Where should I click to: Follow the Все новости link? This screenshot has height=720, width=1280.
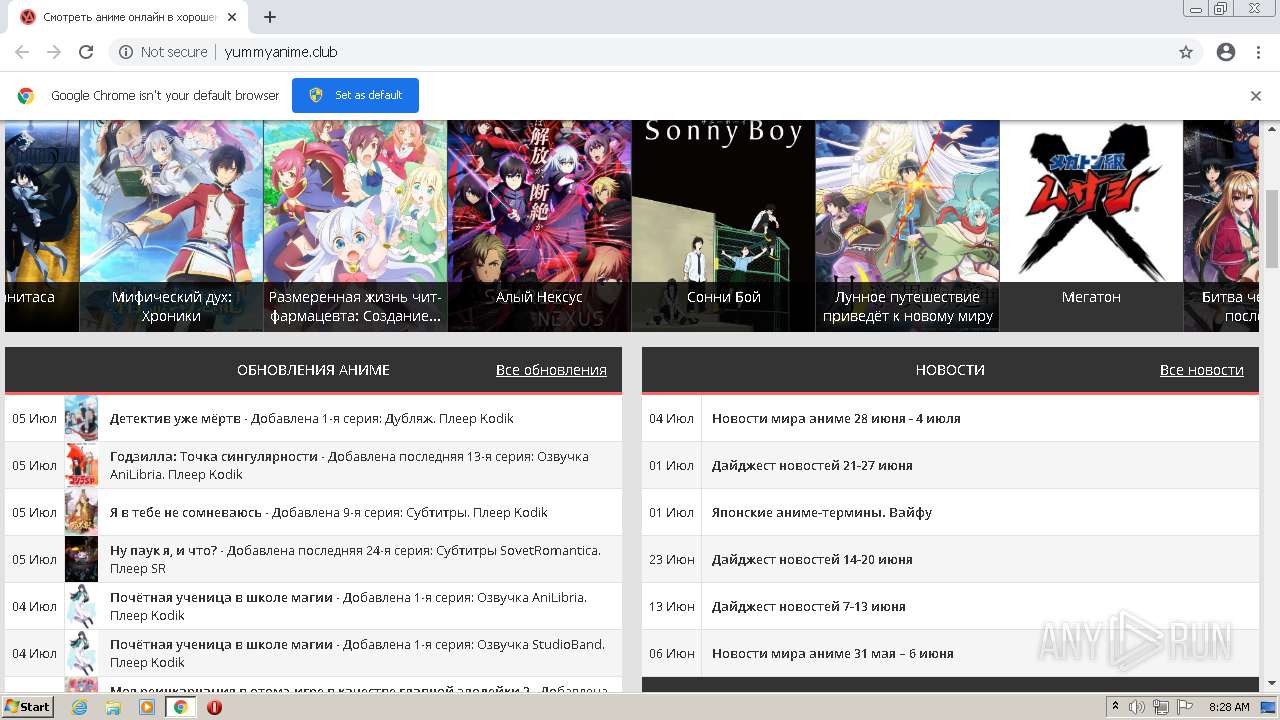(x=1202, y=370)
